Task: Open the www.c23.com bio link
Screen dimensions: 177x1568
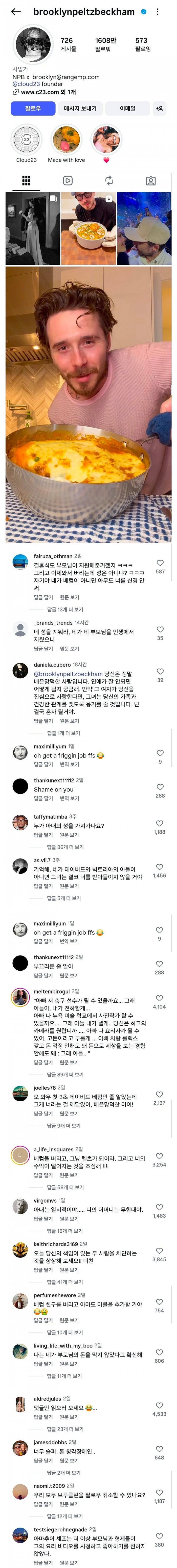Action: [44, 92]
